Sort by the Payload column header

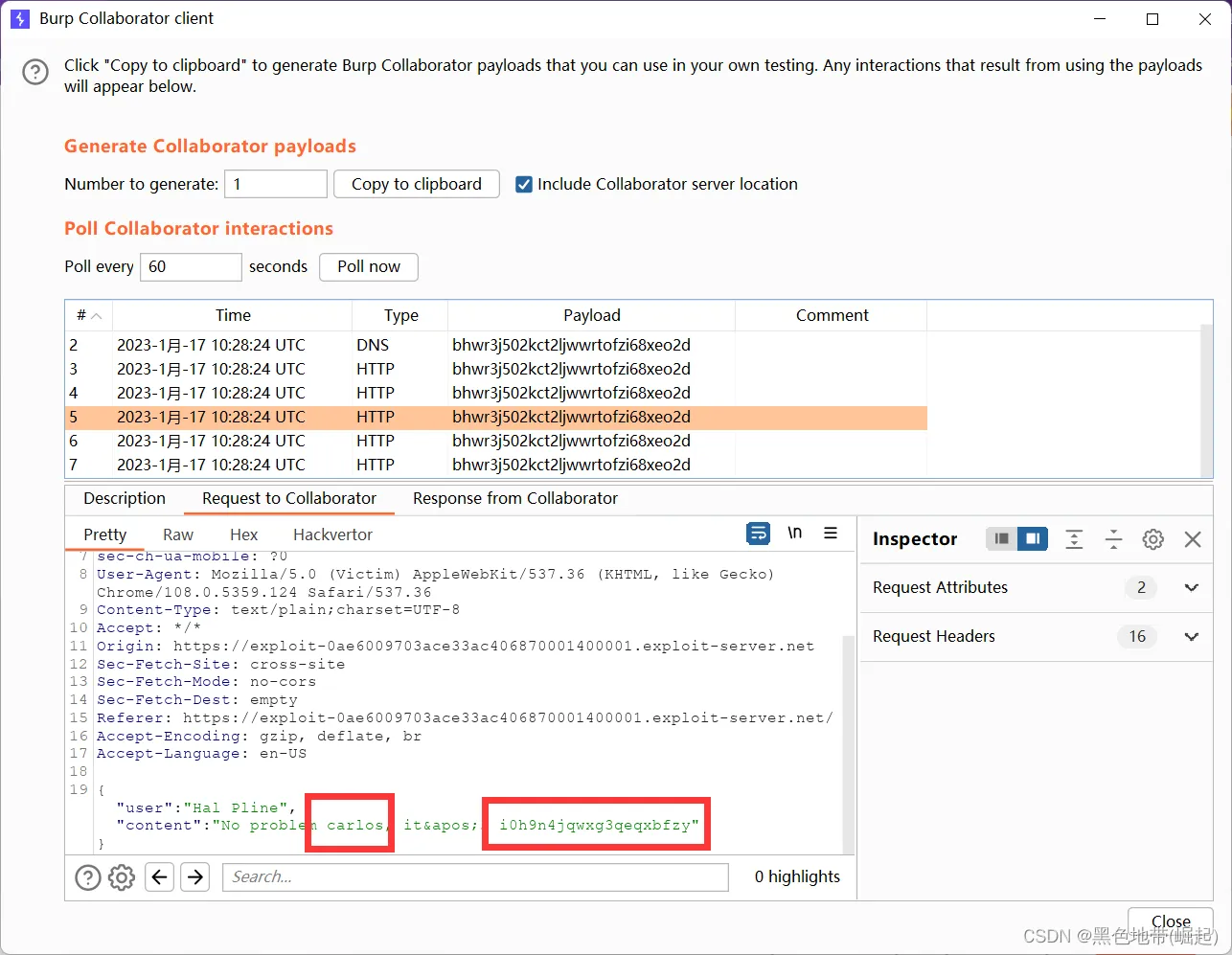pyautogui.click(x=591, y=315)
